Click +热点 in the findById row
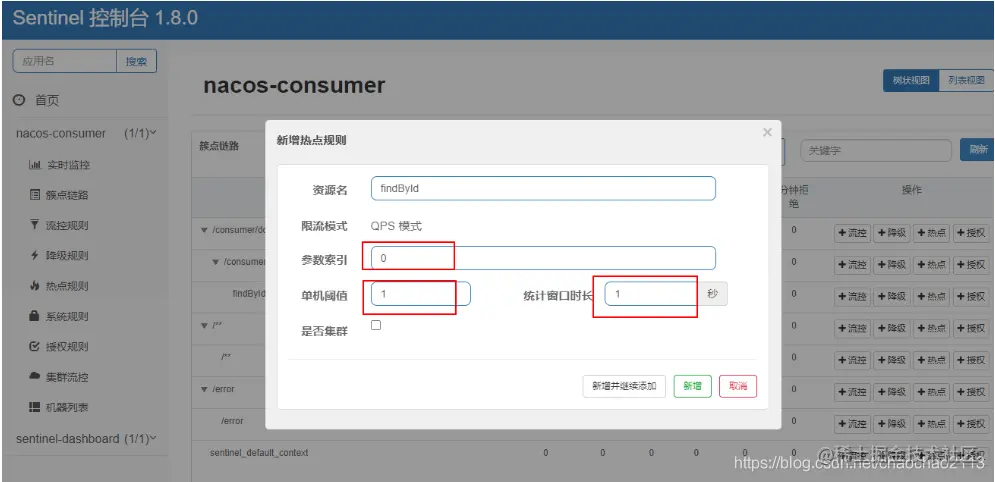Image resolution: width=995 pixels, height=482 pixels. point(931,296)
